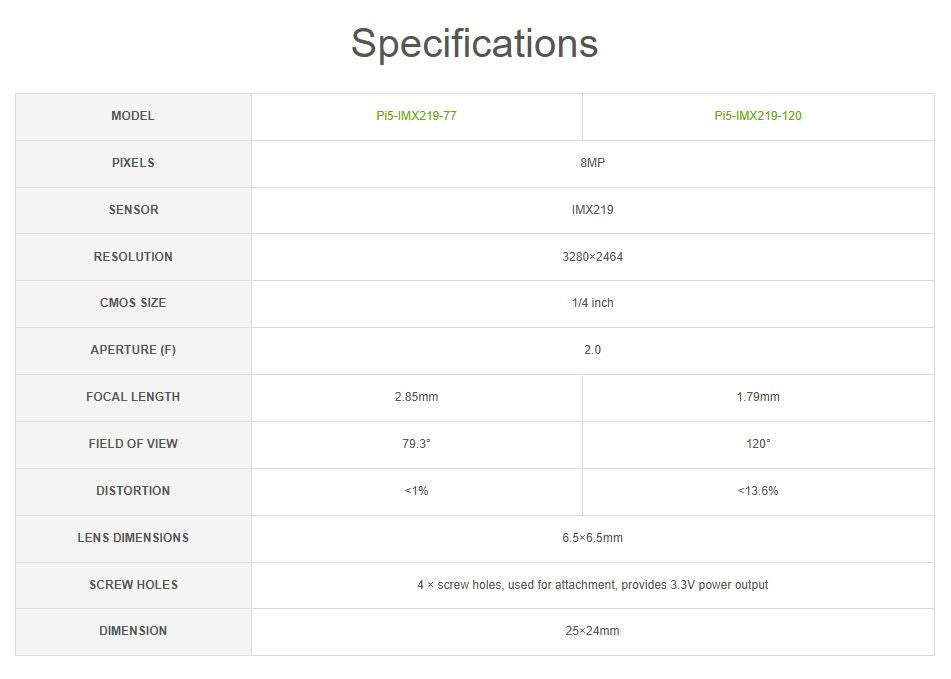
Task: Open the Pi5-IMX219-77 model link
Action: click(416, 116)
